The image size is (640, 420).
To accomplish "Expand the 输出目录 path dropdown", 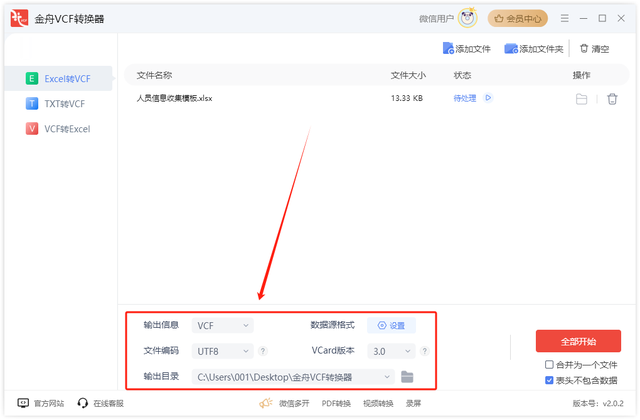I will tap(293, 377).
